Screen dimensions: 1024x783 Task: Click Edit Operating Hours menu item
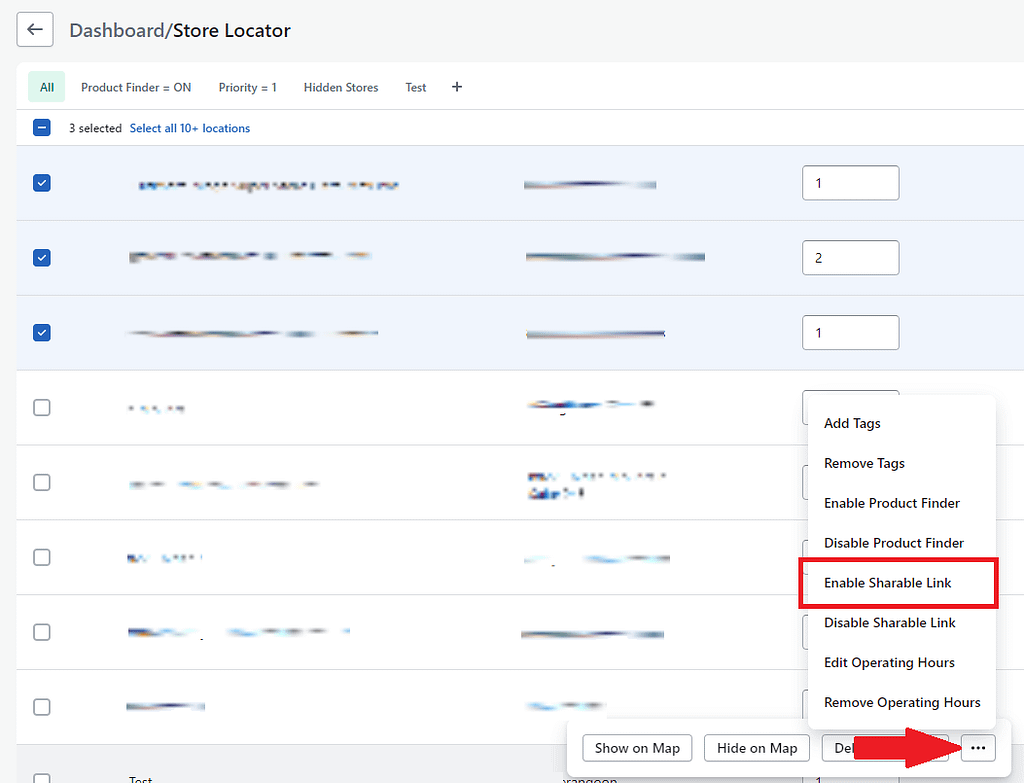(889, 663)
